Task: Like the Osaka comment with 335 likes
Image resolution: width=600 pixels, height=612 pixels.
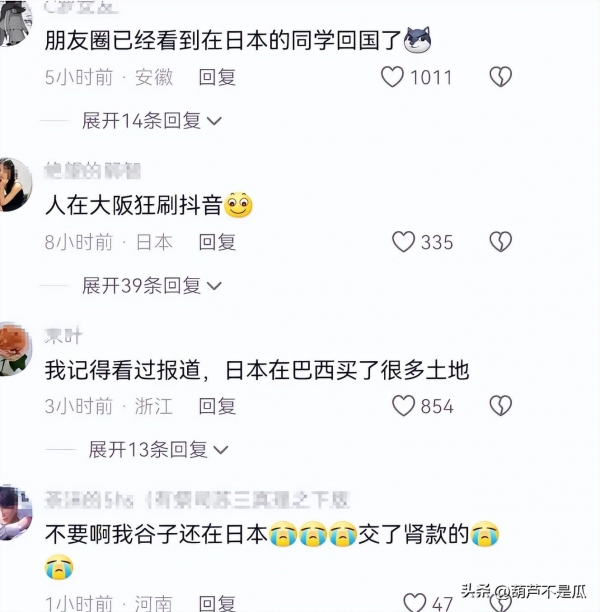Action: (403, 242)
